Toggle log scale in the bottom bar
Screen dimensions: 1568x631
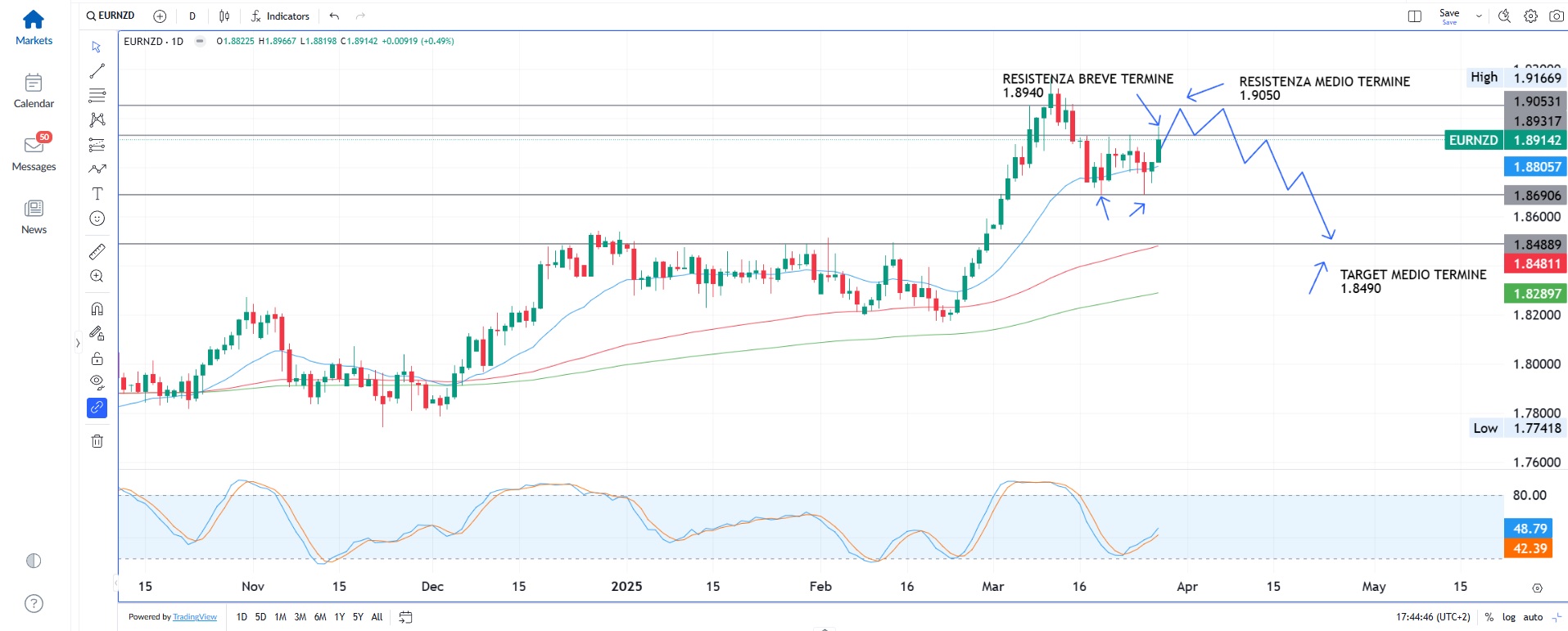[x=1508, y=617]
